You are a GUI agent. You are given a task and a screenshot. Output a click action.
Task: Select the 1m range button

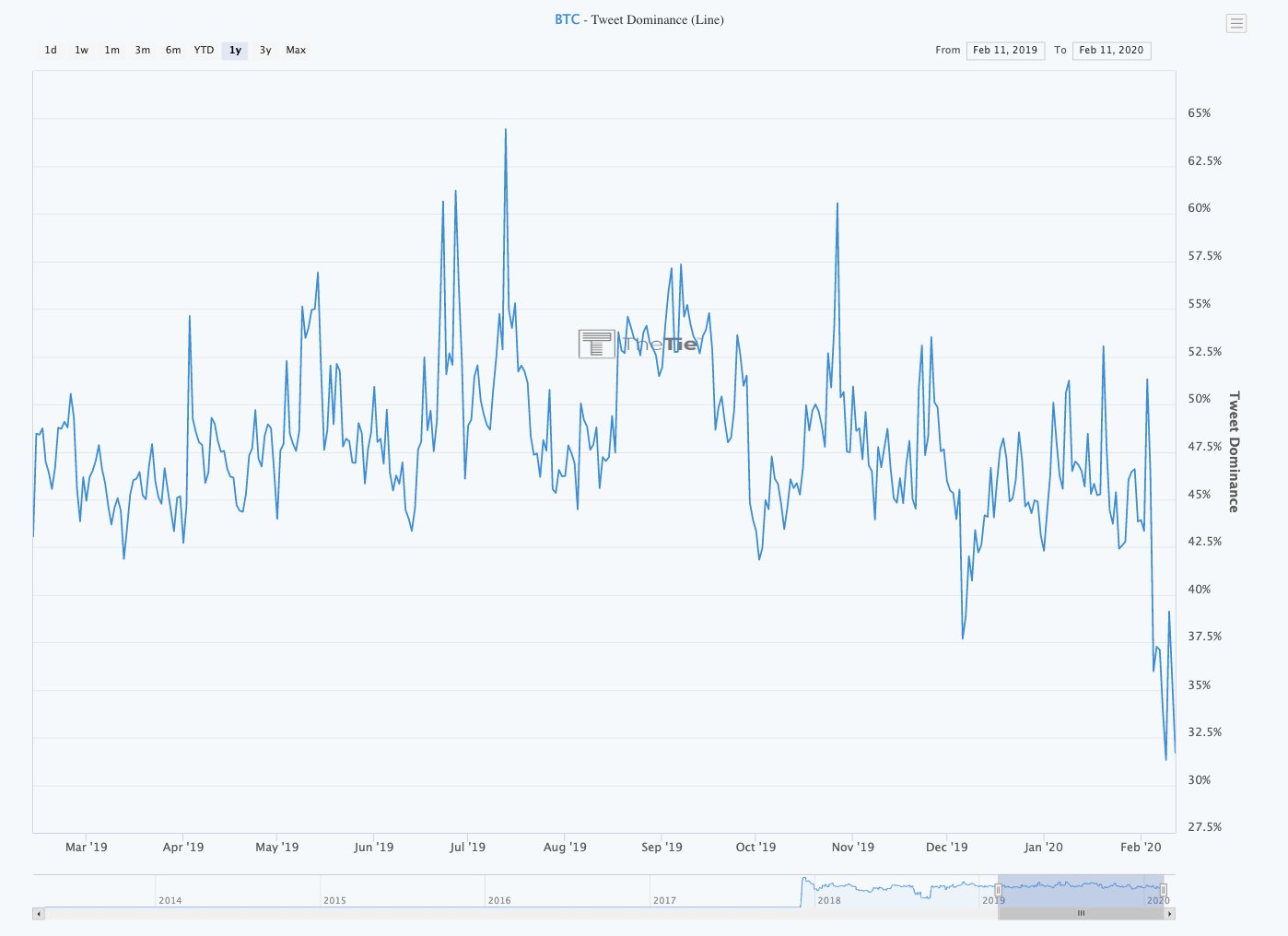click(111, 51)
